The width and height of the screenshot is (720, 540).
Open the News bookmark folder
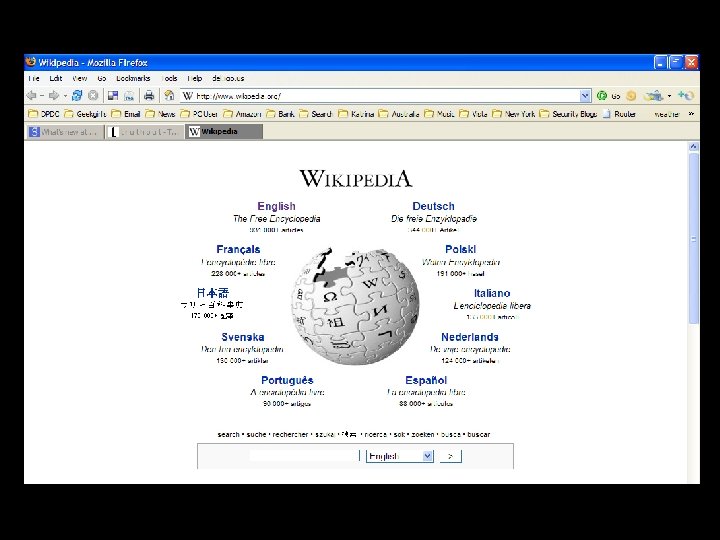(x=160, y=114)
